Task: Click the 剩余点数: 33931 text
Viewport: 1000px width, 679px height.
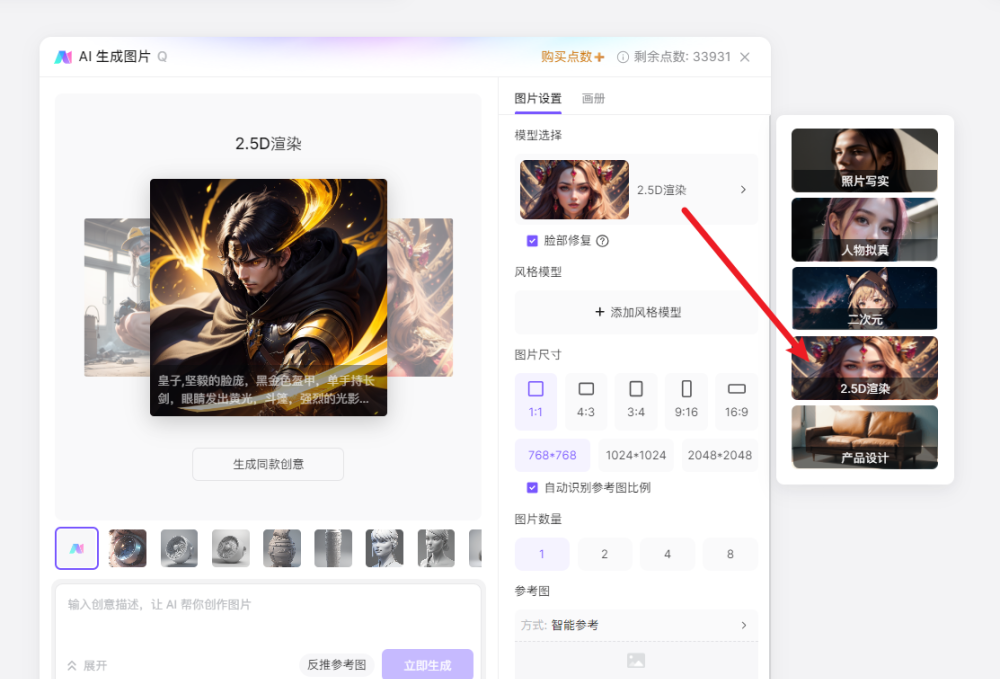Action: coord(682,57)
